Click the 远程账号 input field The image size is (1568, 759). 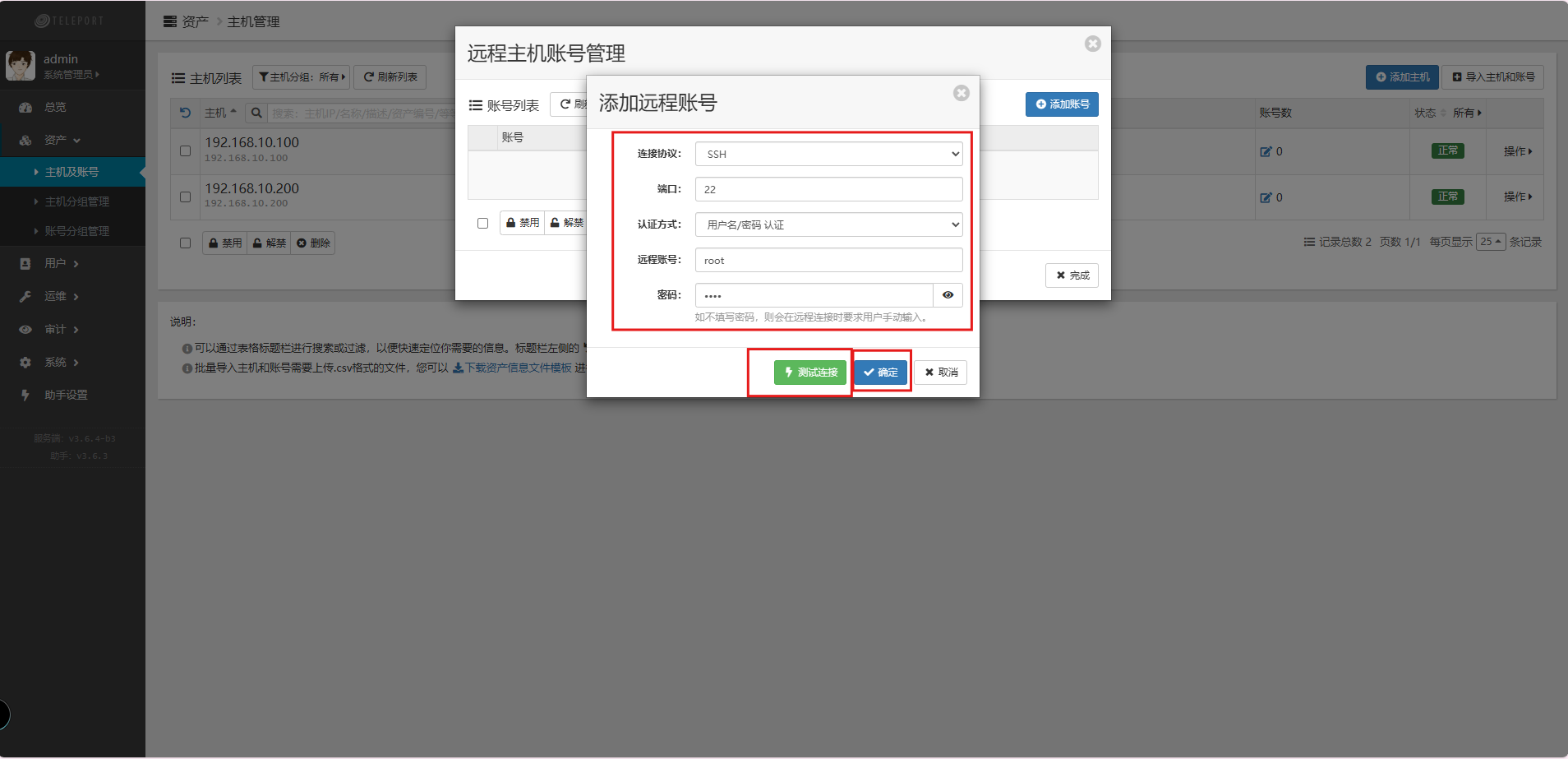coord(828,260)
